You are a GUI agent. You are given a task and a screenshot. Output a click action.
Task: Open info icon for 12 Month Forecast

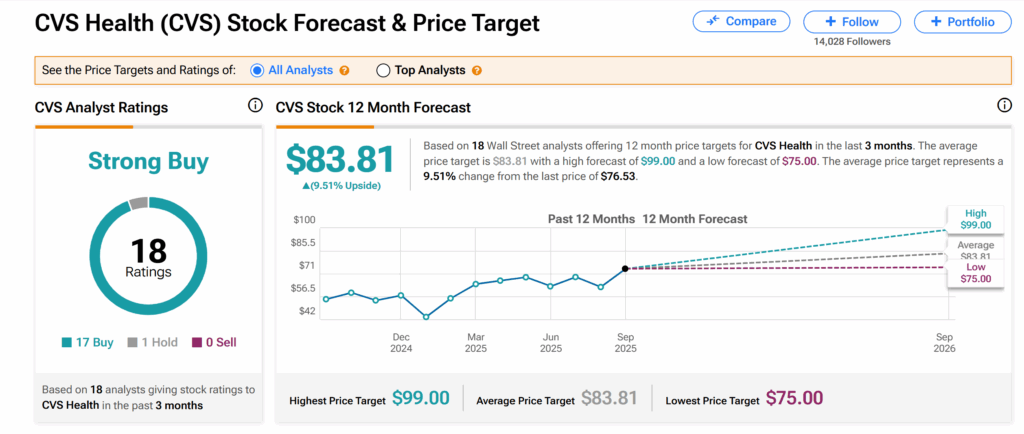pos(1004,106)
